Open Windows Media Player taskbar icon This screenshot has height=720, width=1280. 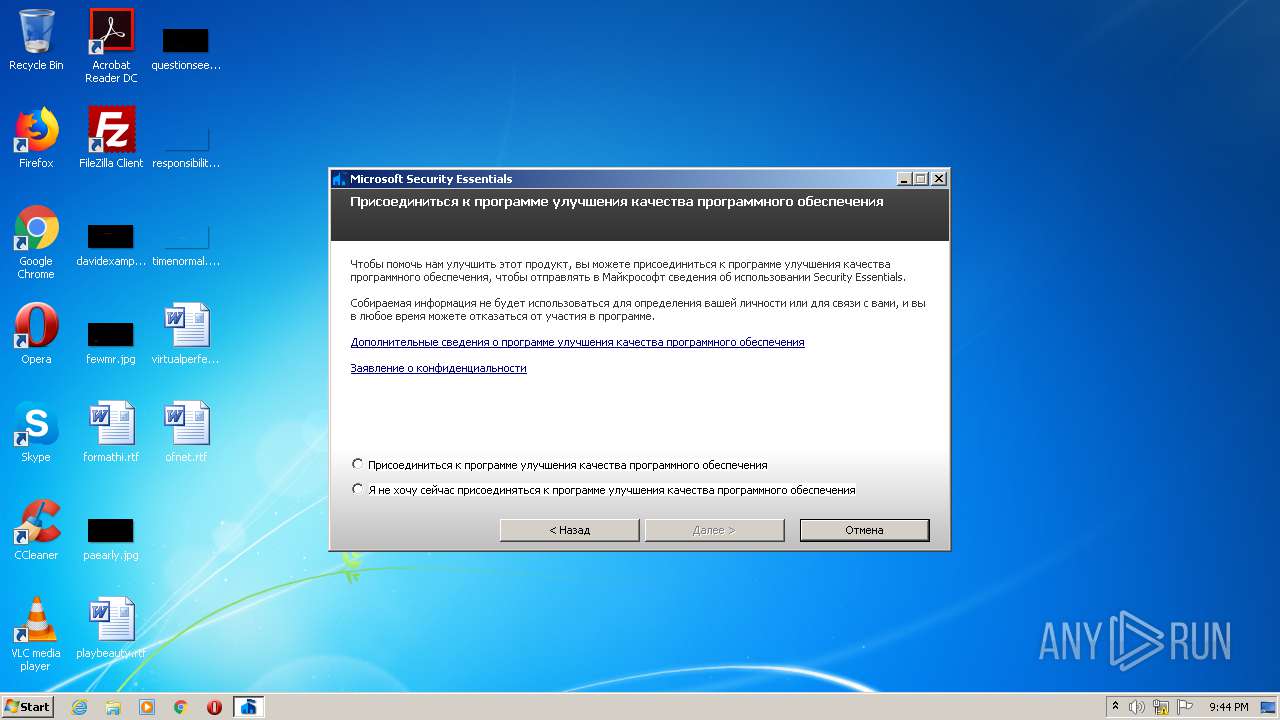pyautogui.click(x=147, y=707)
